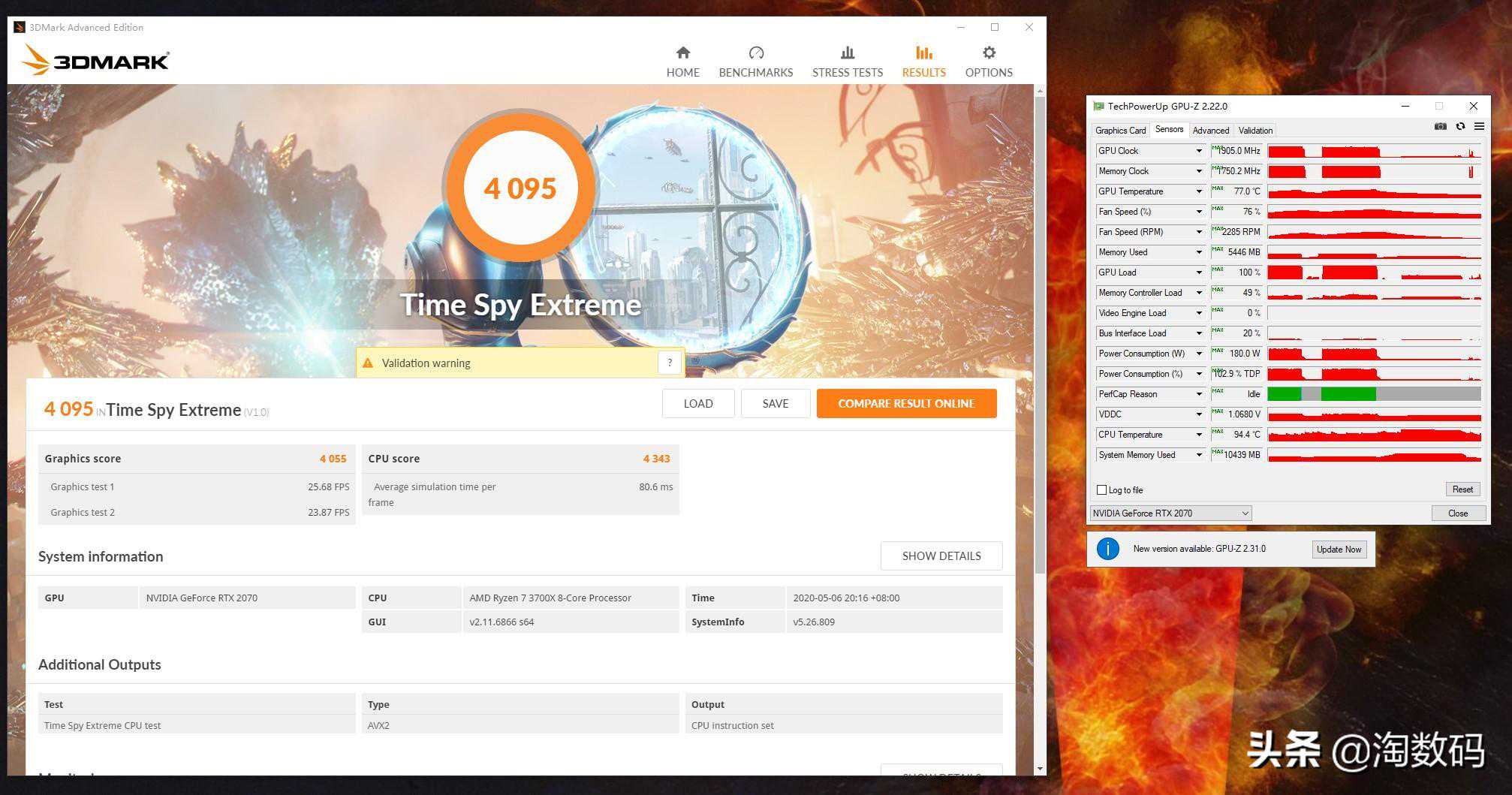The image size is (1512, 795).
Task: Expand the GPU Temperature sensor dropdown
Action: (1199, 191)
